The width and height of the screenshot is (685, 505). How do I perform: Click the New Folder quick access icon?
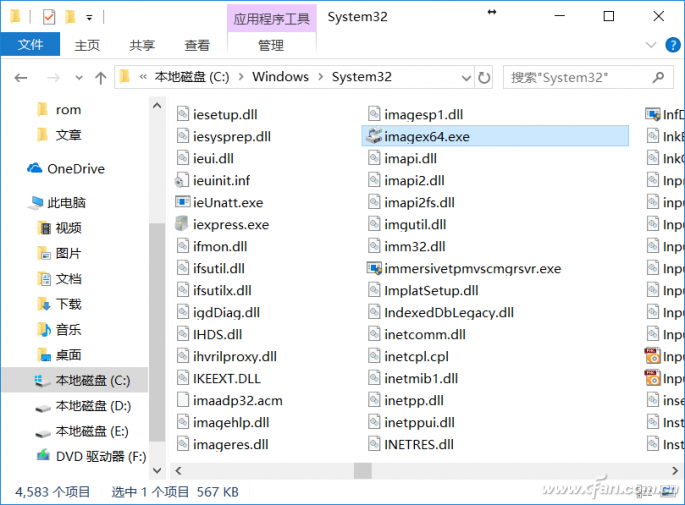click(70, 17)
